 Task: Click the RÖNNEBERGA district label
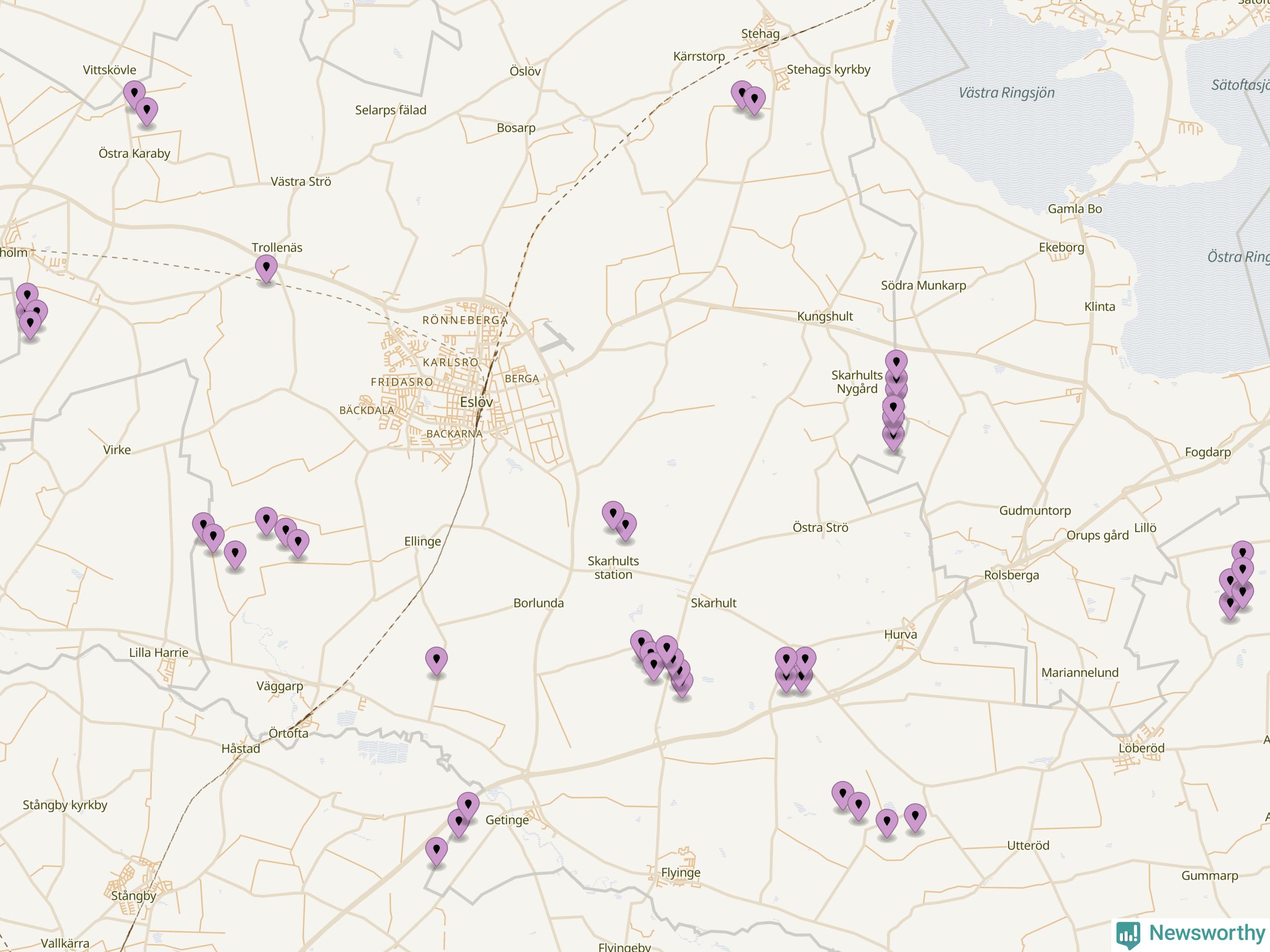[x=465, y=320]
